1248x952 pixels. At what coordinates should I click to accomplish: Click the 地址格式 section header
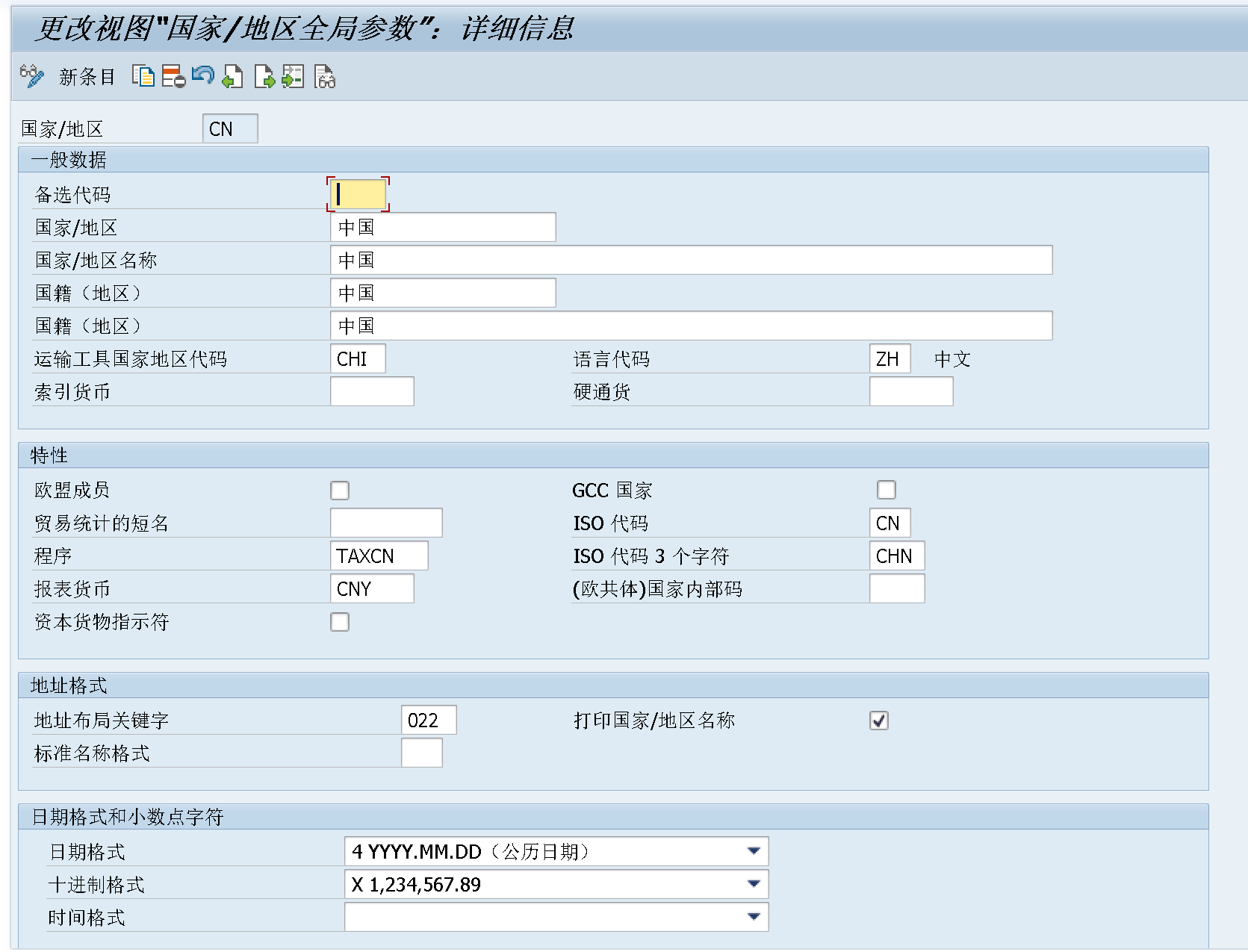pyautogui.click(x=613, y=685)
